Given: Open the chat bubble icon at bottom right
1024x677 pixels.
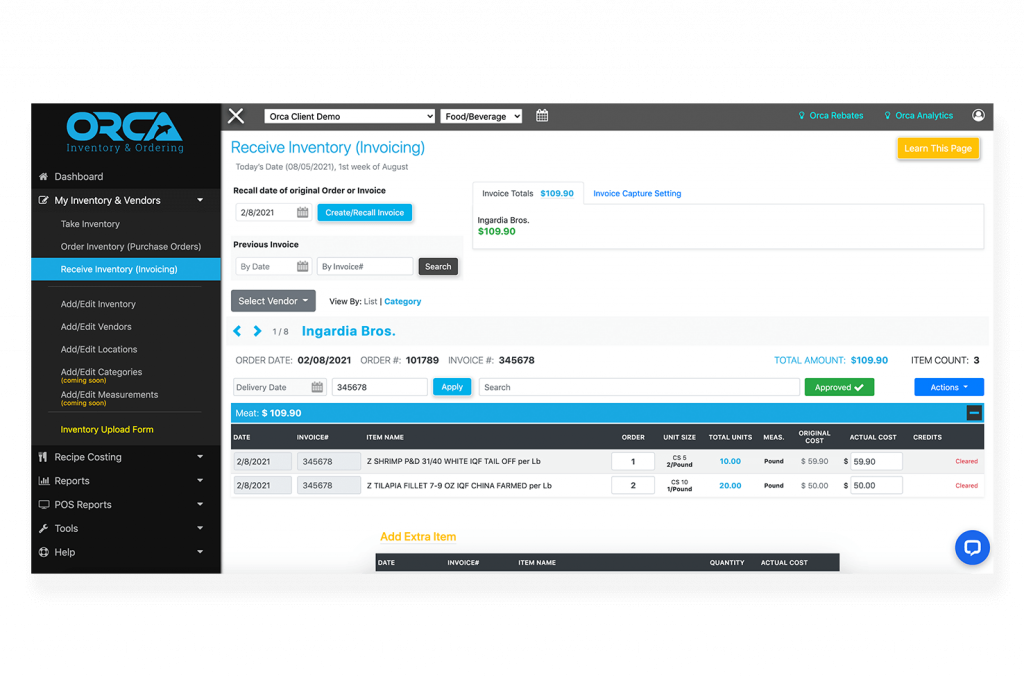Looking at the screenshot, I should [x=971, y=547].
